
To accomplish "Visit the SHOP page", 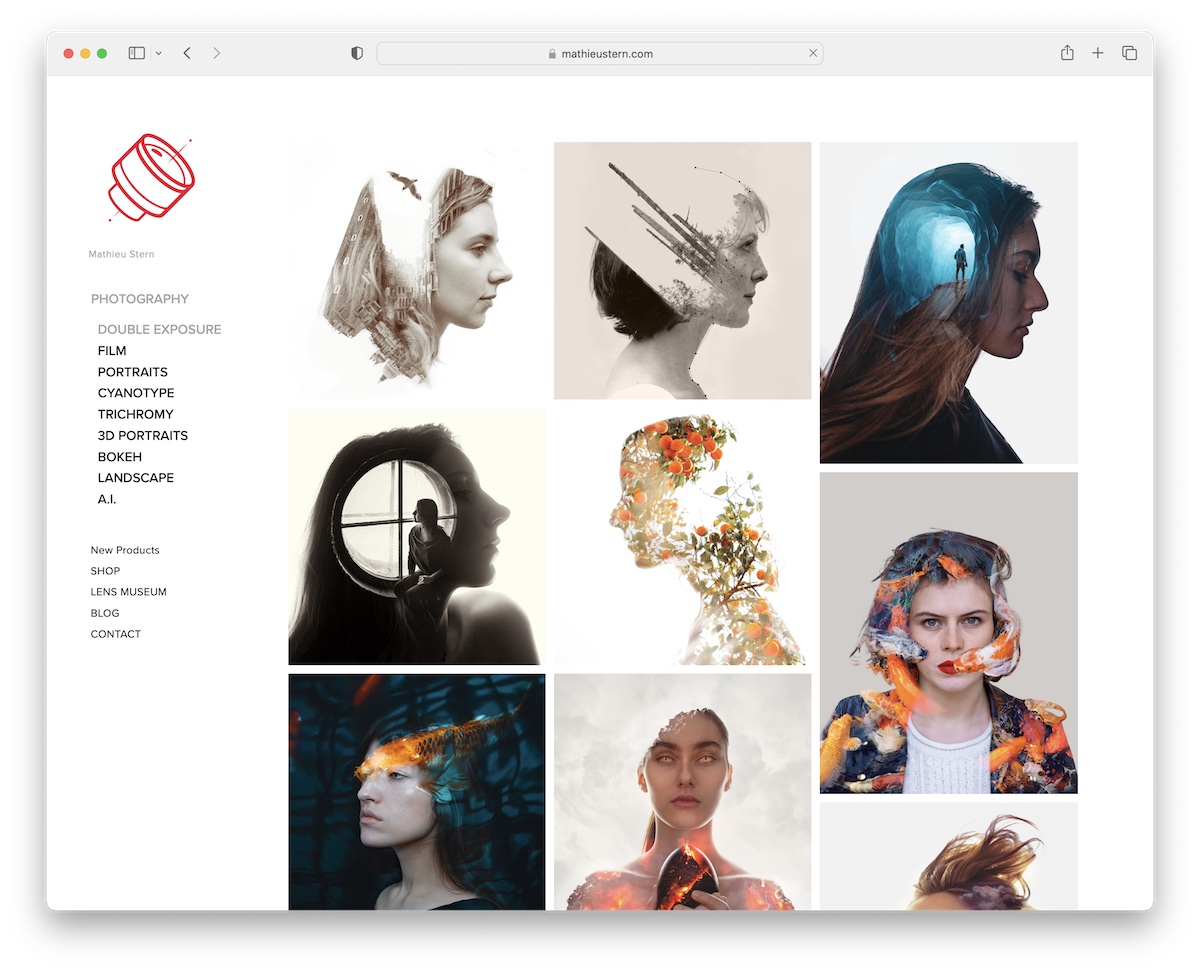I will (105, 571).
